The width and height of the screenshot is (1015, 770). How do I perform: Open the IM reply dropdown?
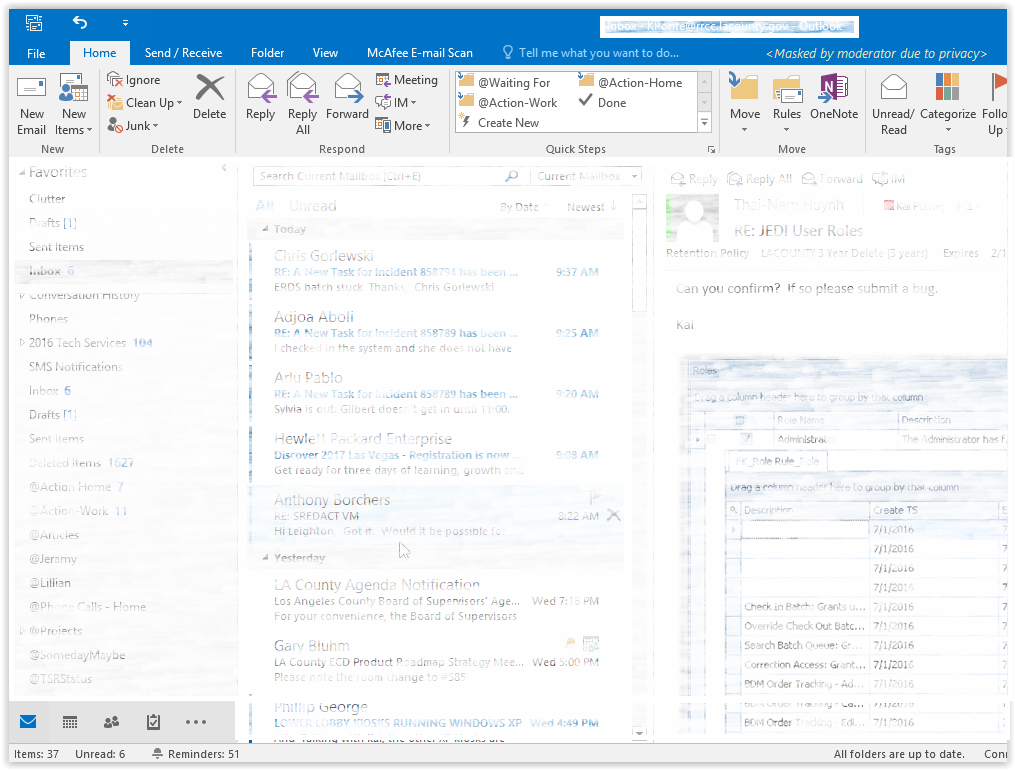396,102
